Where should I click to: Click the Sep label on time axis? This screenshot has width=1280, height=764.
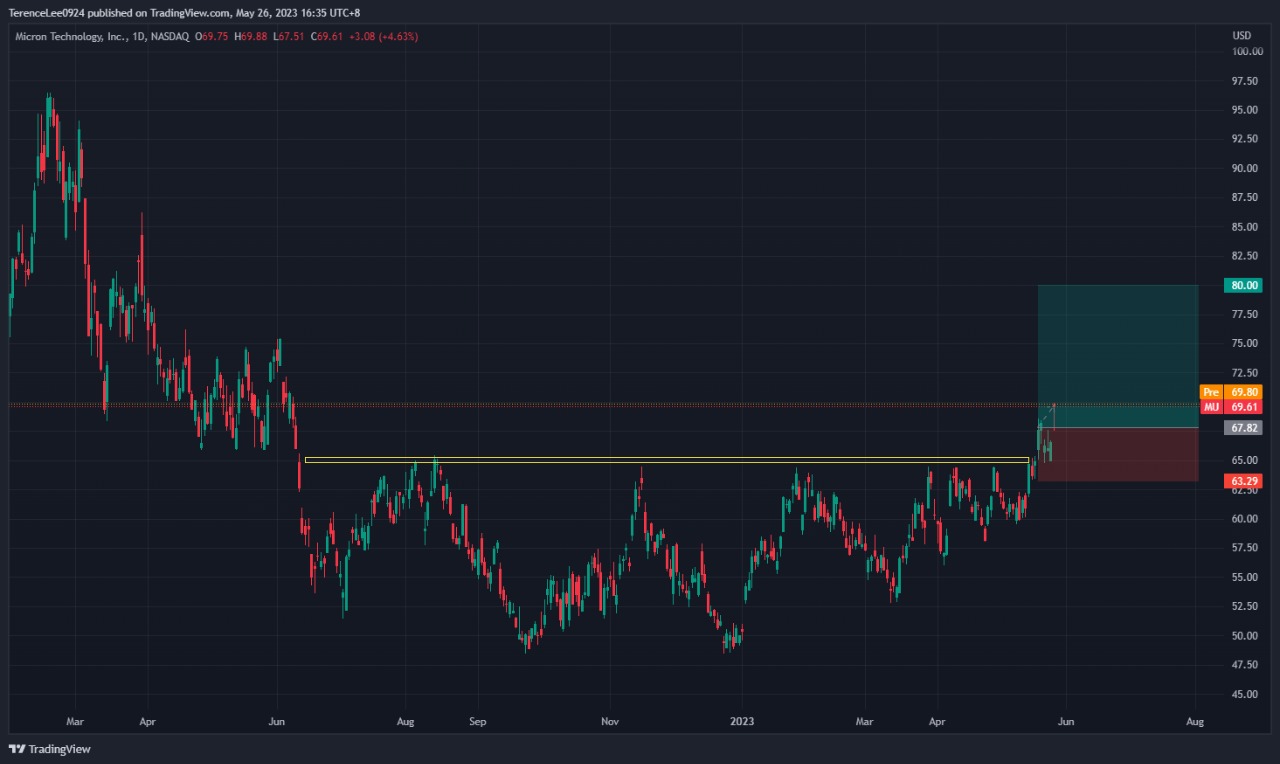coord(477,720)
